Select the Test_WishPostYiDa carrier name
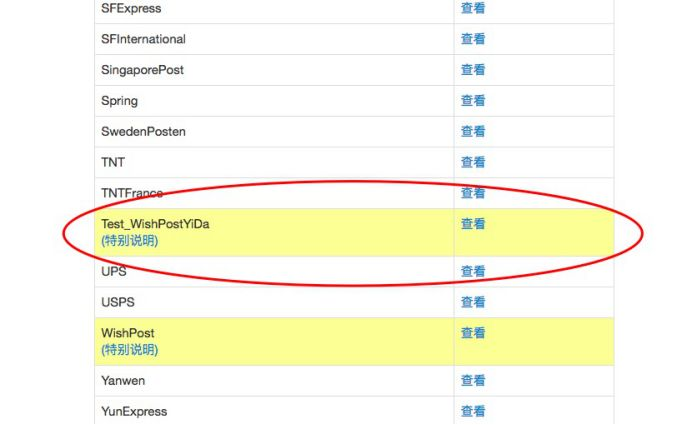The width and height of the screenshot is (692, 425). (155, 224)
